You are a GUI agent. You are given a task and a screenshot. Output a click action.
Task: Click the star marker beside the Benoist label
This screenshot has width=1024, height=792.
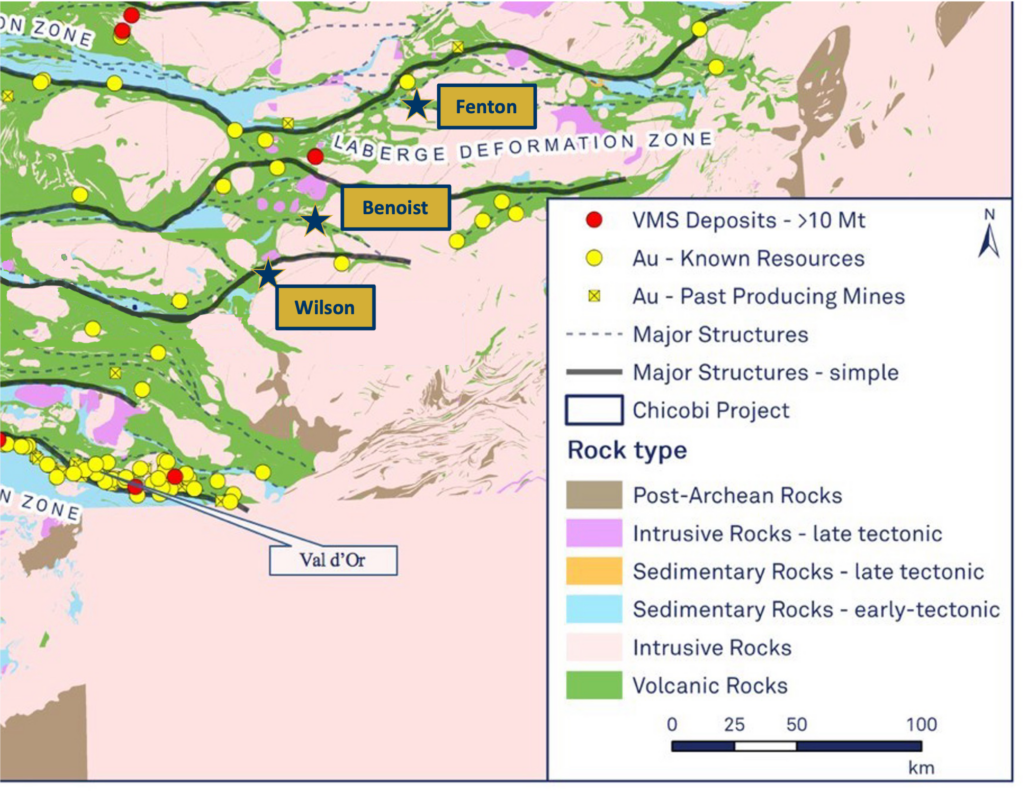coord(316,220)
